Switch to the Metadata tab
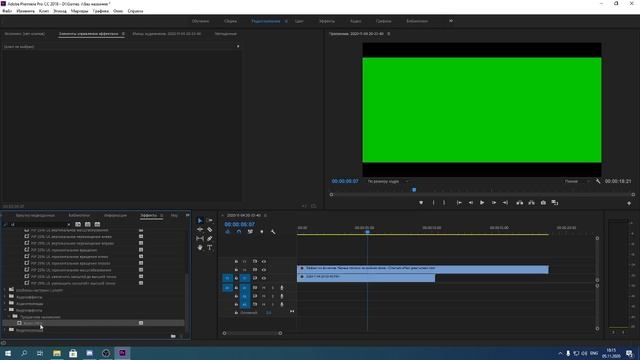 coord(225,34)
